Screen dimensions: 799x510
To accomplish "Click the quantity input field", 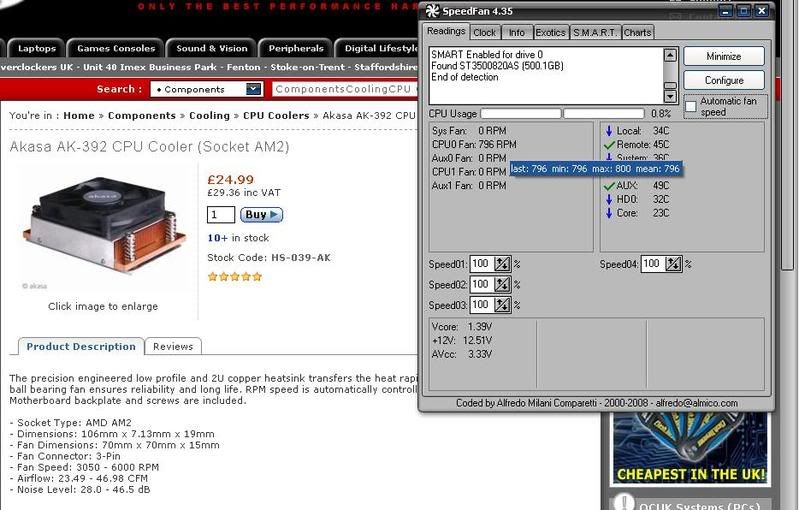I will [x=221, y=214].
